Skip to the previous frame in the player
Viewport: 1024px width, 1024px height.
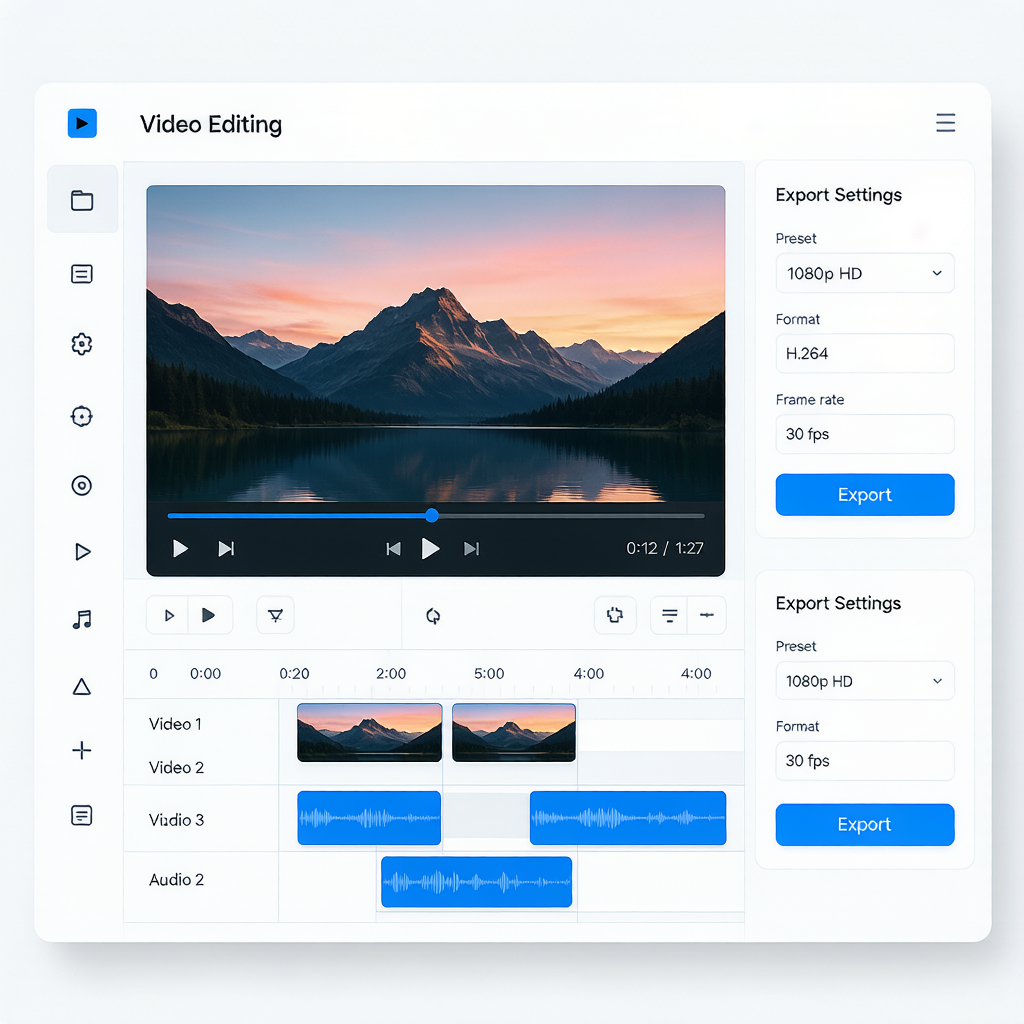tap(393, 549)
